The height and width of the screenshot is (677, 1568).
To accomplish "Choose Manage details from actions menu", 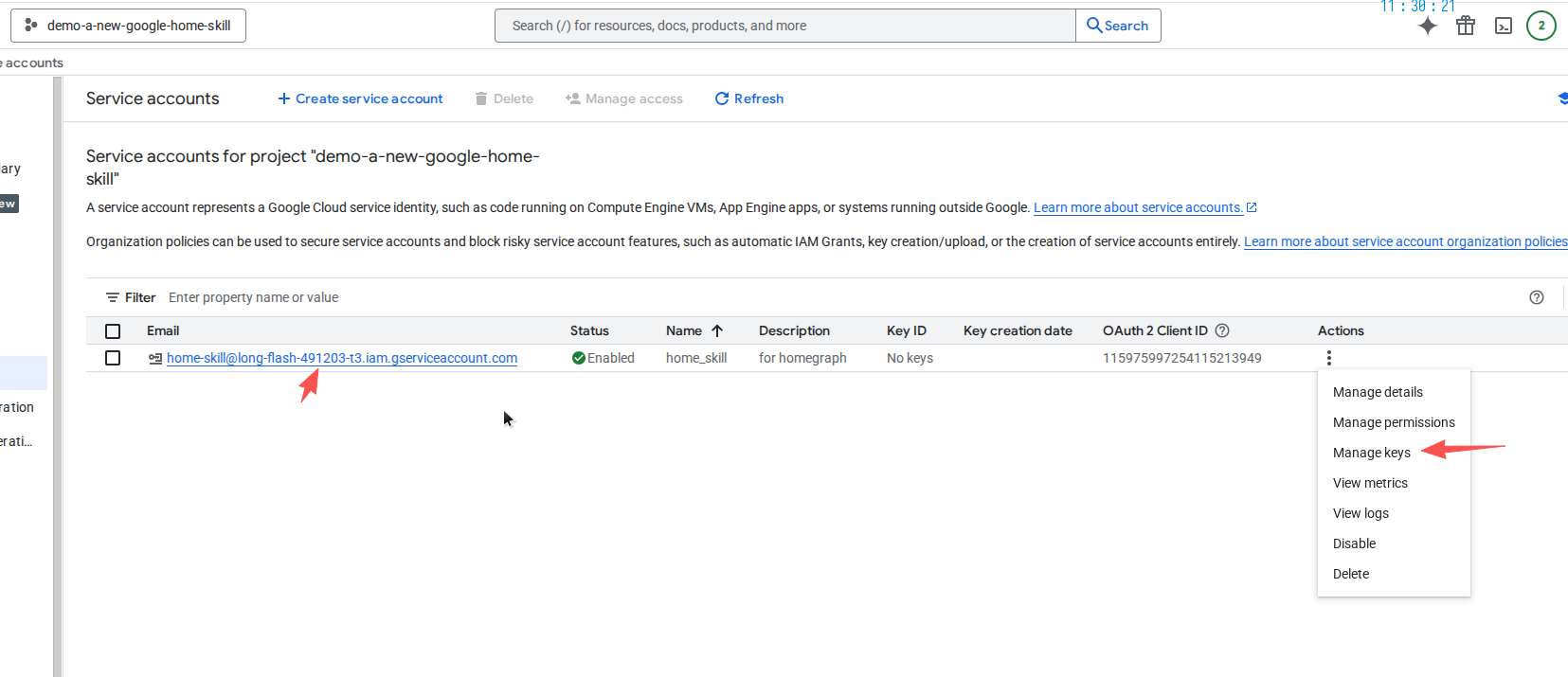I will pyautogui.click(x=1394, y=392).
